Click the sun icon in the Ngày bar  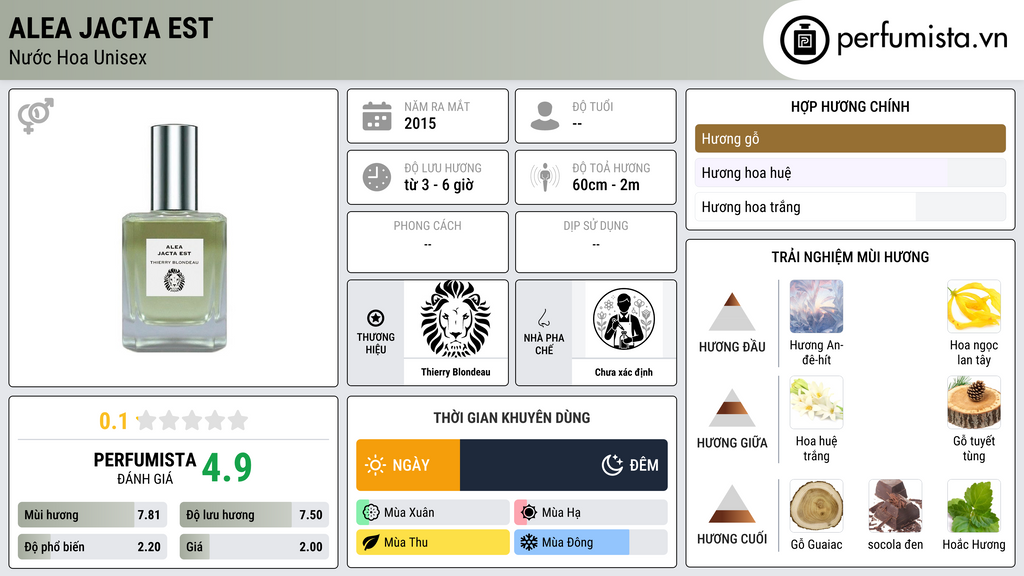(x=376, y=465)
